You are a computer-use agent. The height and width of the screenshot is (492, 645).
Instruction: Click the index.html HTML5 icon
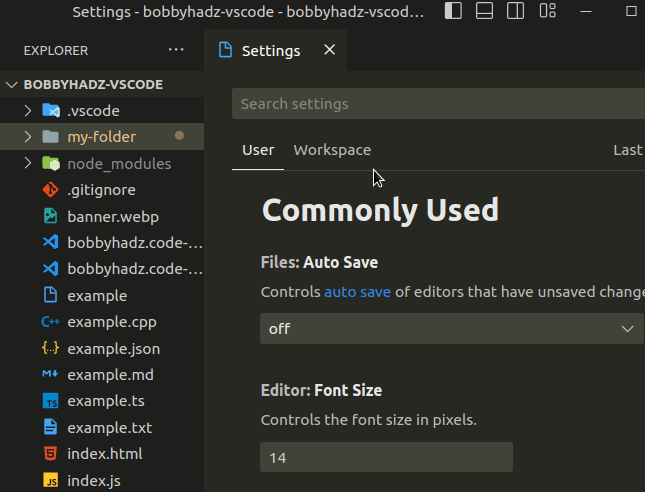click(x=51, y=453)
